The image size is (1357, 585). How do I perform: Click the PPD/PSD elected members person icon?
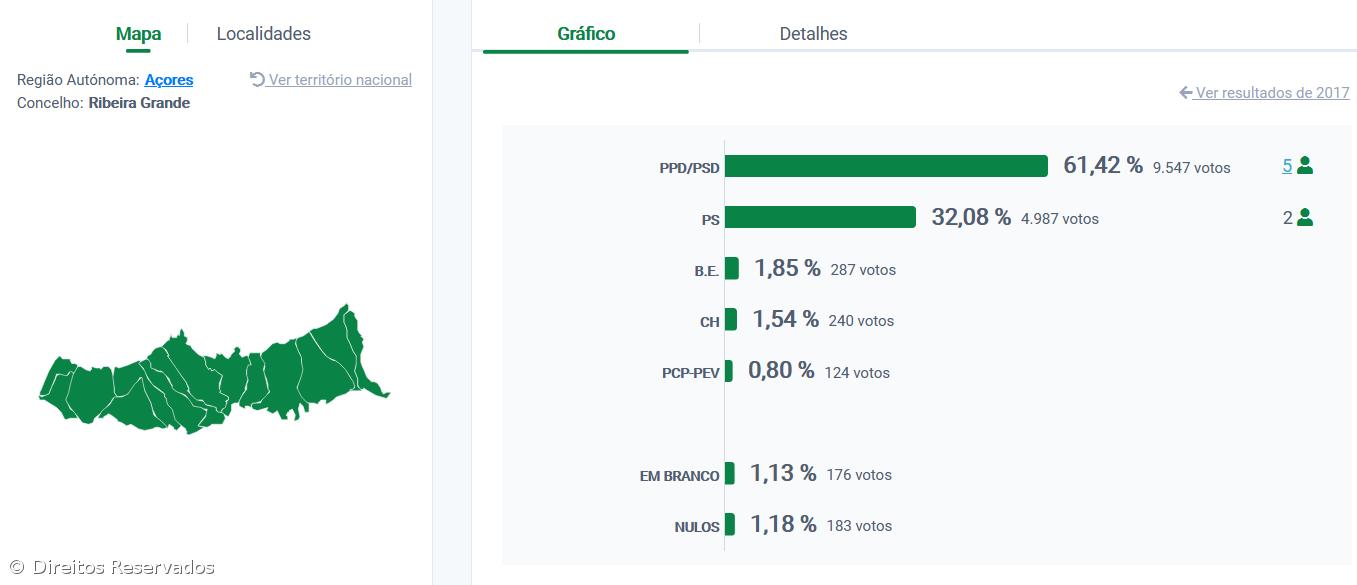pos(1304,166)
